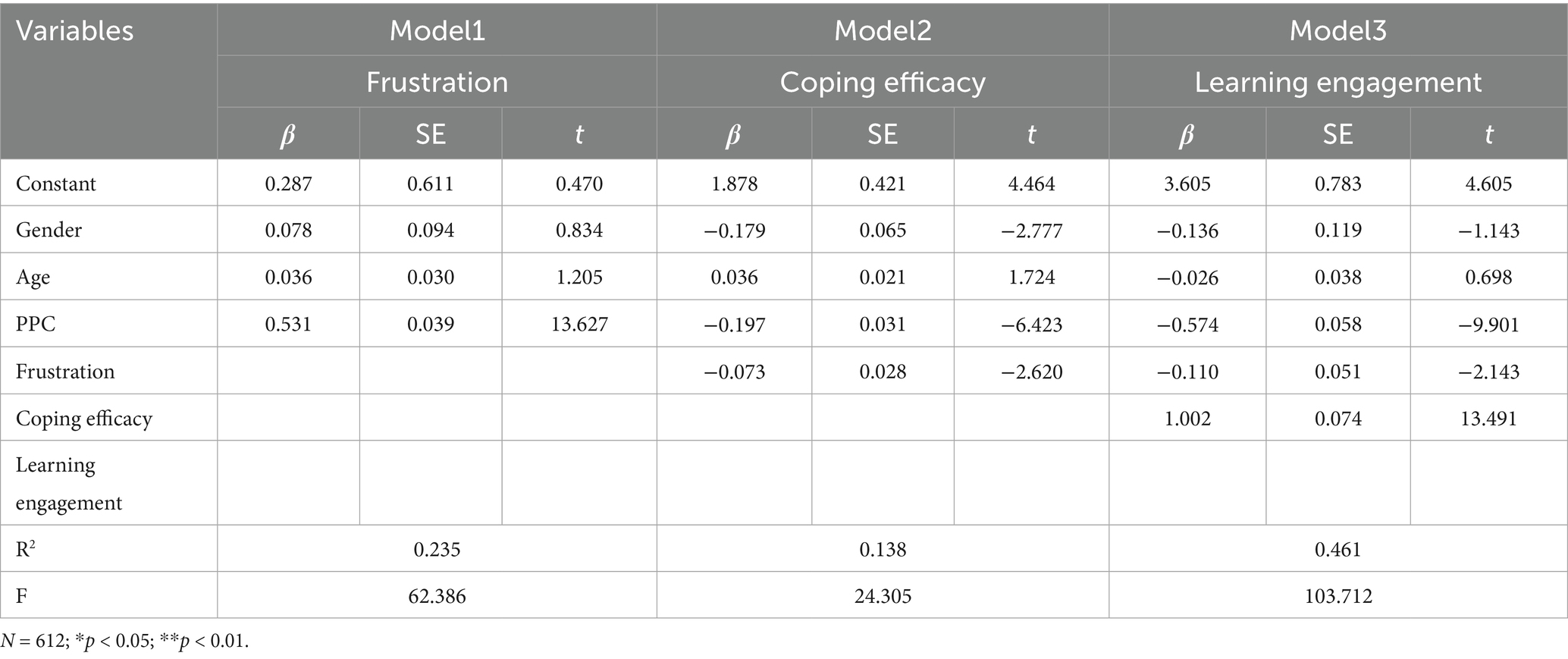Click the Model2 header cell
The width and height of the screenshot is (1568, 659).
(883, 30)
